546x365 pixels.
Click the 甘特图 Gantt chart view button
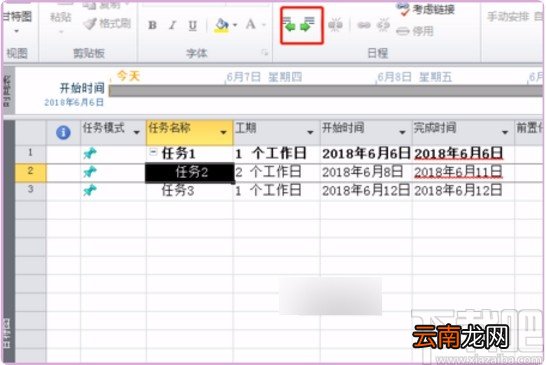[17, 16]
